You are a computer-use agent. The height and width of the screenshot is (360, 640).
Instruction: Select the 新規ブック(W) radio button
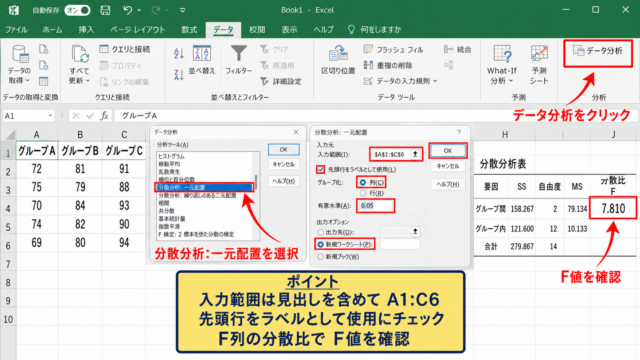point(320,257)
